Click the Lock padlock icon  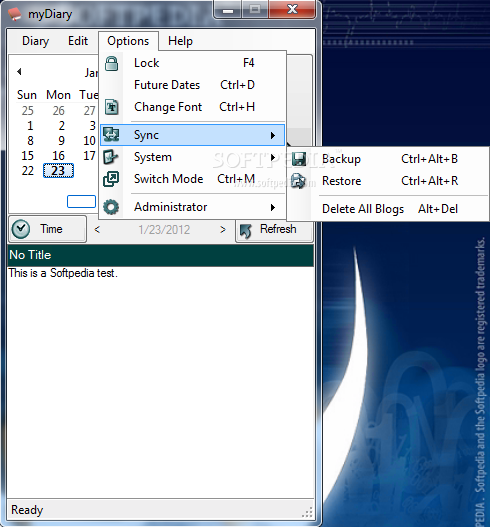[x=111, y=63]
